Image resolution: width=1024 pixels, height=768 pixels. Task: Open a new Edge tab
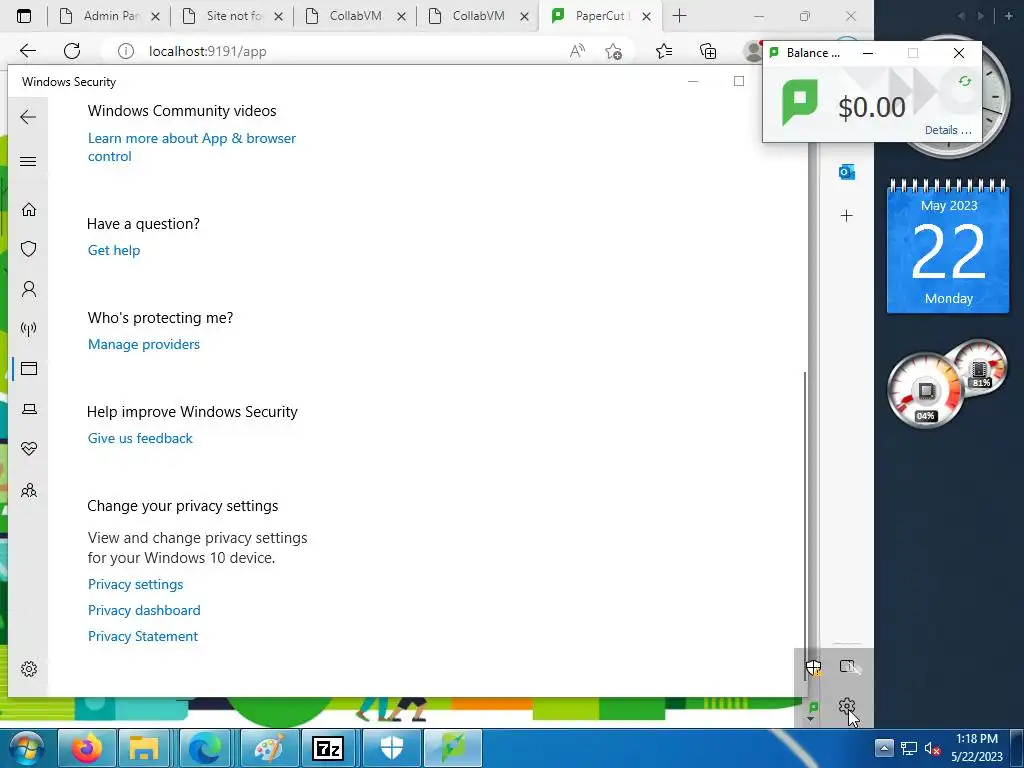(x=679, y=16)
